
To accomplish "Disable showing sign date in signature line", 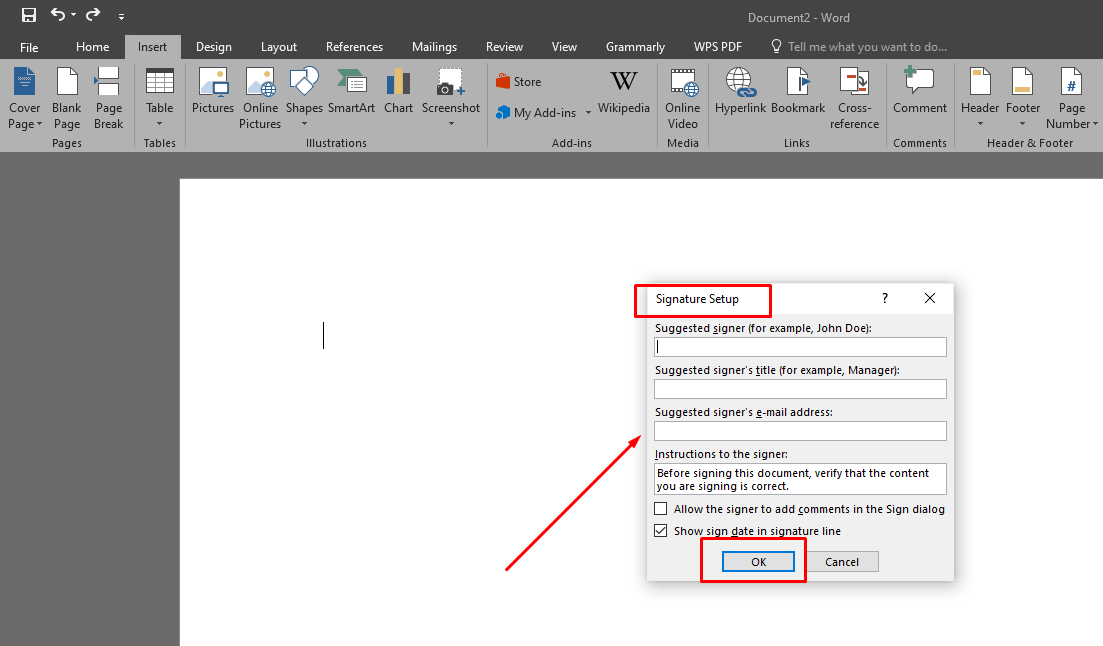I will coord(660,530).
